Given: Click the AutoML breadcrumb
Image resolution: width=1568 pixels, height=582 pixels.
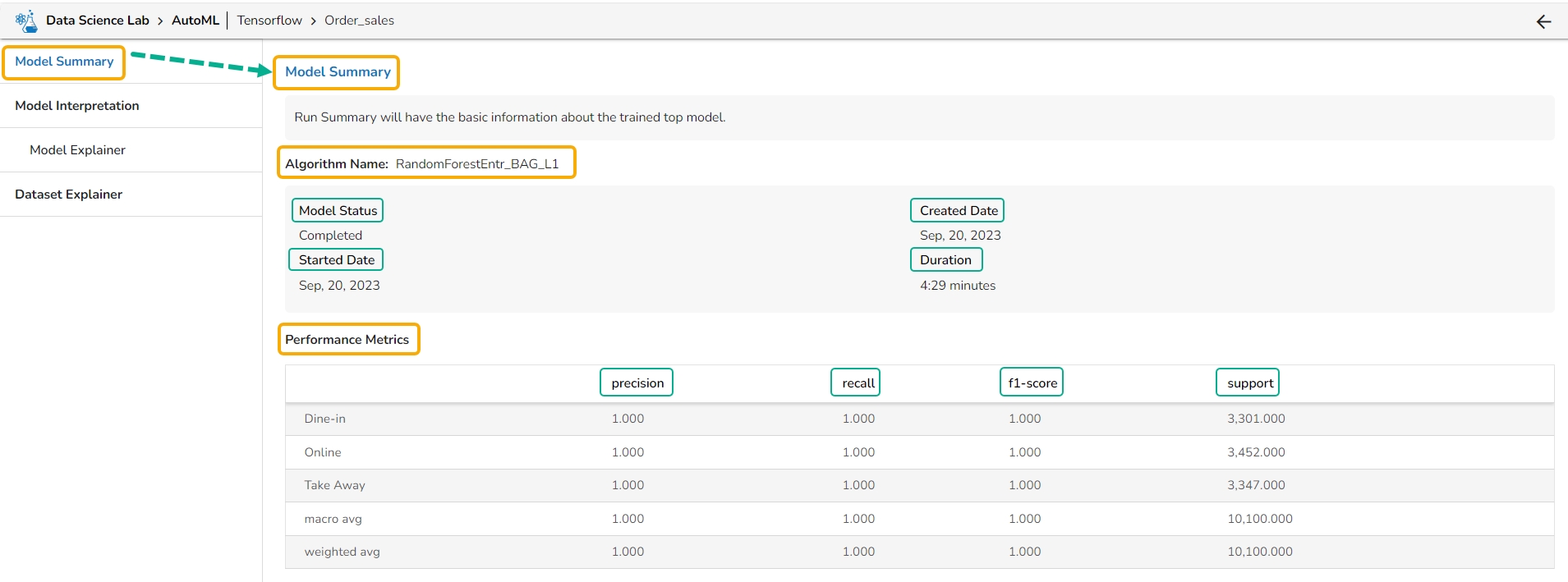Looking at the screenshot, I should click(195, 21).
